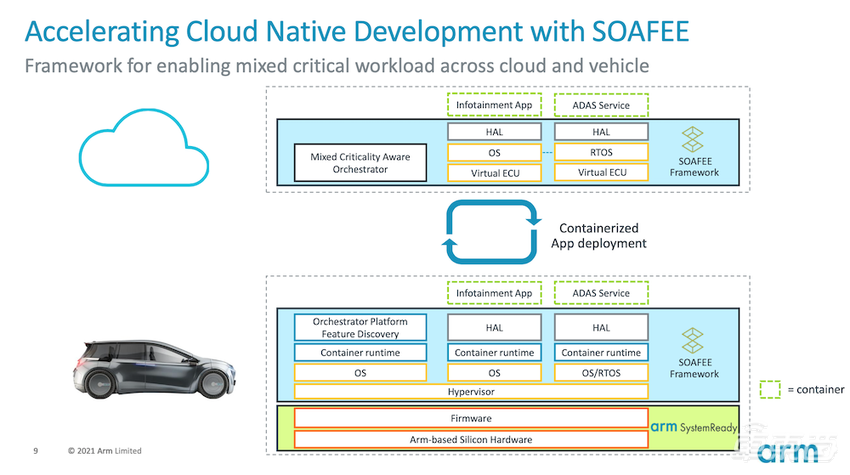Click the arm SystemReady logo

click(692, 426)
